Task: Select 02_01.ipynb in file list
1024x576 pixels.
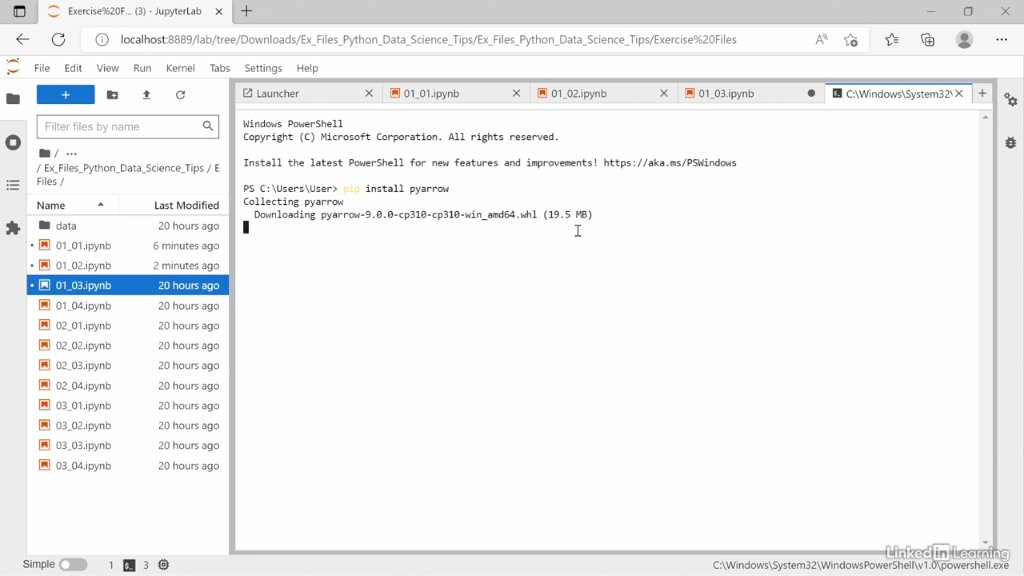Action: (x=128, y=325)
